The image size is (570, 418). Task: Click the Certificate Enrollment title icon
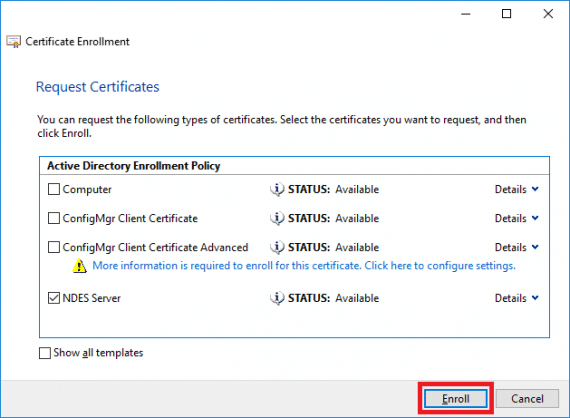tap(14, 42)
